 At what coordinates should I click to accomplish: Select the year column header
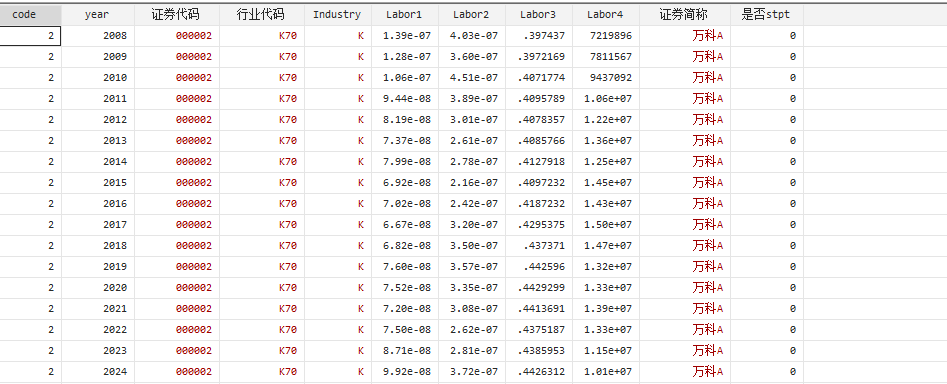(98, 14)
